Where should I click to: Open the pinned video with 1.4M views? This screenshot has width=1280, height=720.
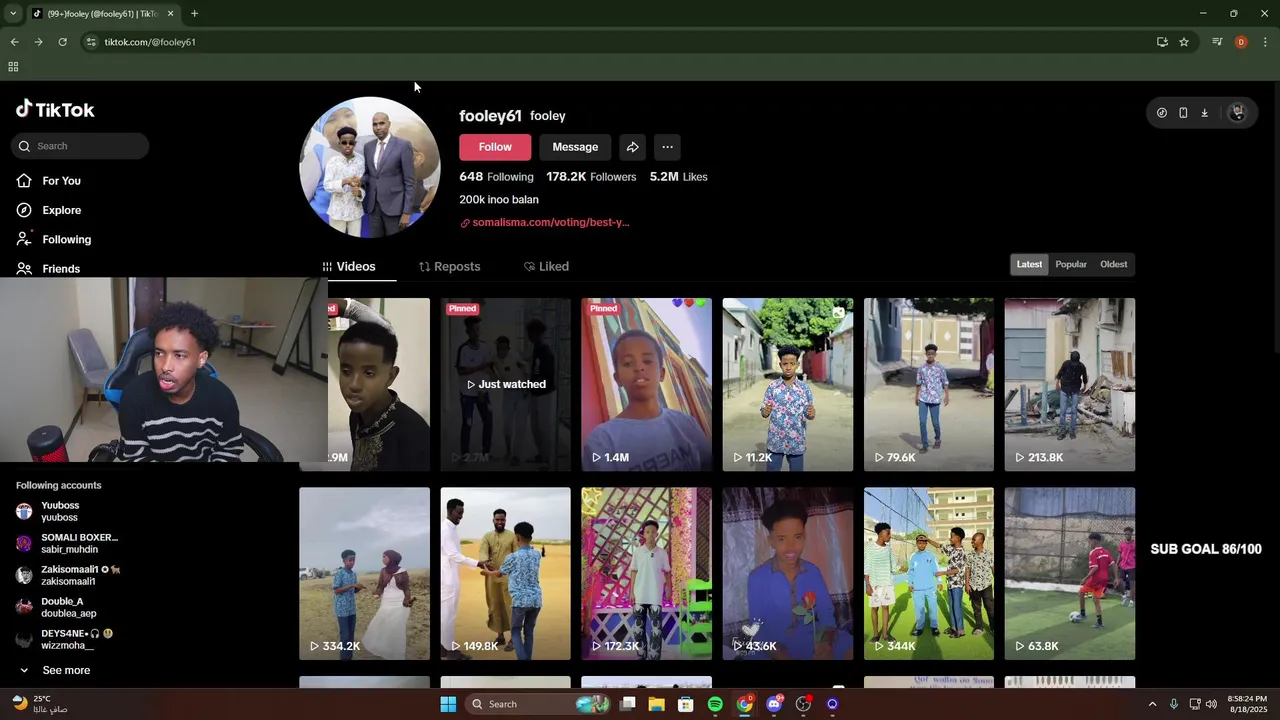pos(647,384)
